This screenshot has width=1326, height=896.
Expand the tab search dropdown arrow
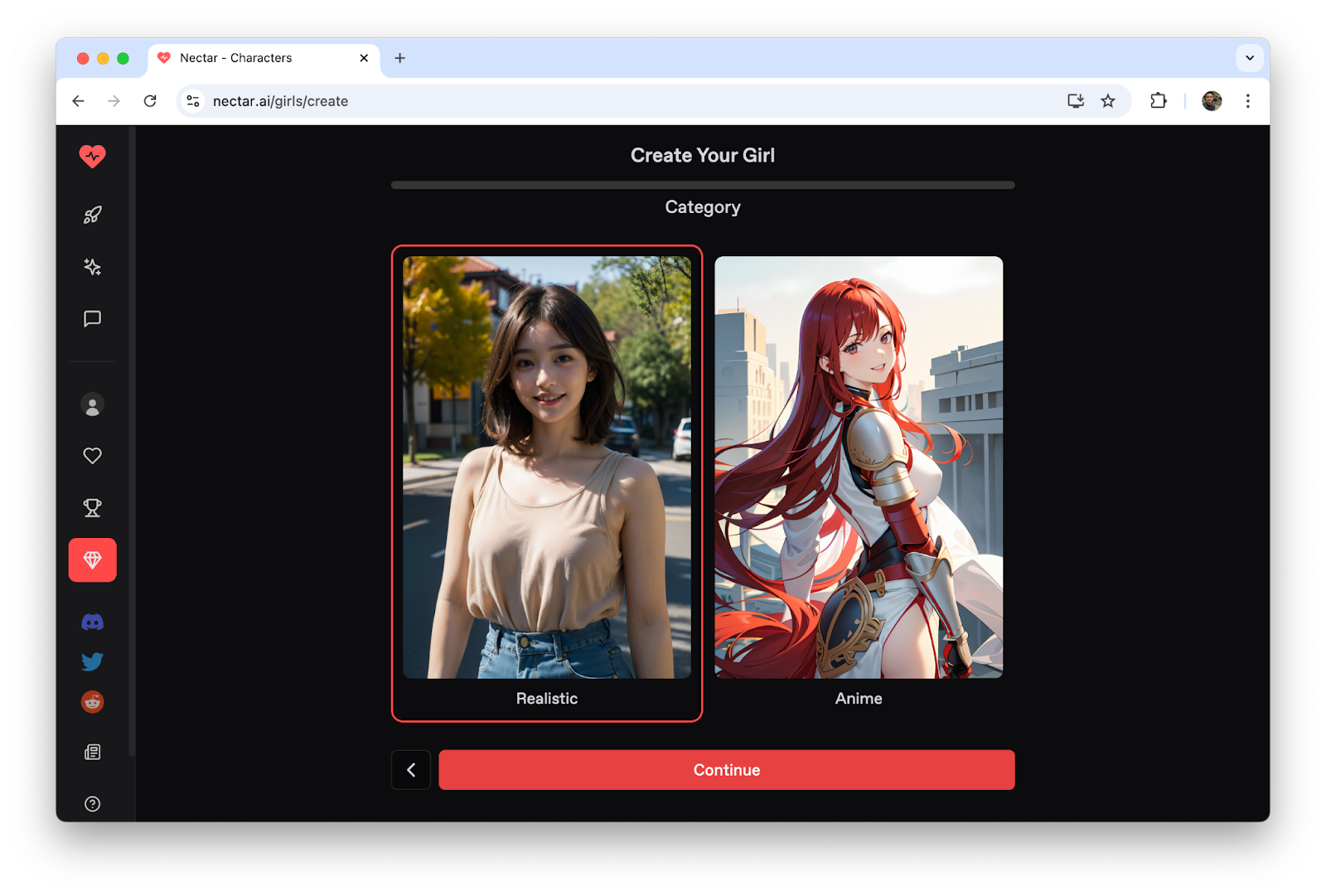coord(1250,58)
